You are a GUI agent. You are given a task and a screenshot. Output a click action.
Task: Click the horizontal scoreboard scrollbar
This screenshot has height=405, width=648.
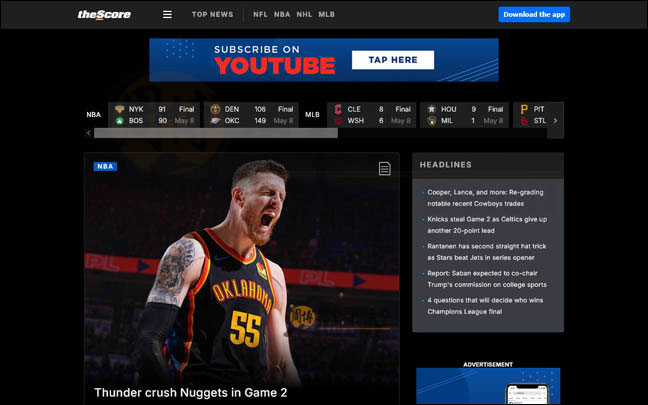point(216,133)
